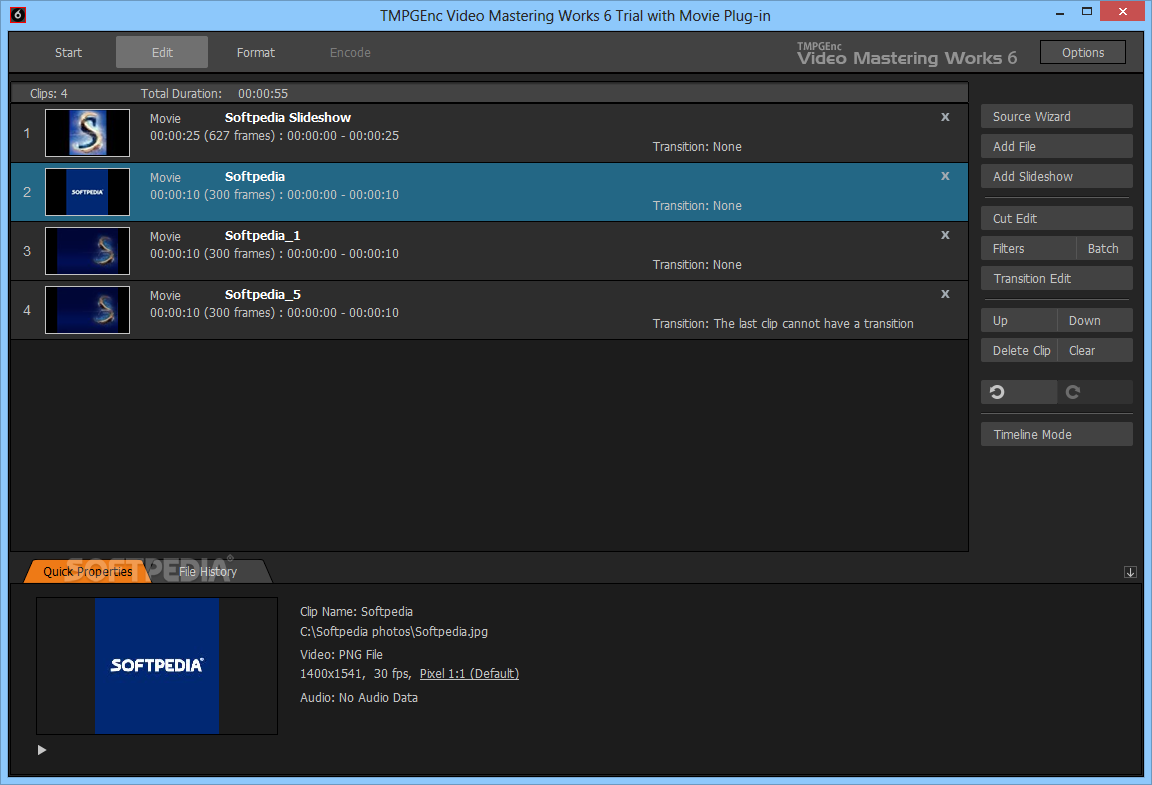
Task: Click the Total Duration 00:00:55 value
Action: (262, 93)
